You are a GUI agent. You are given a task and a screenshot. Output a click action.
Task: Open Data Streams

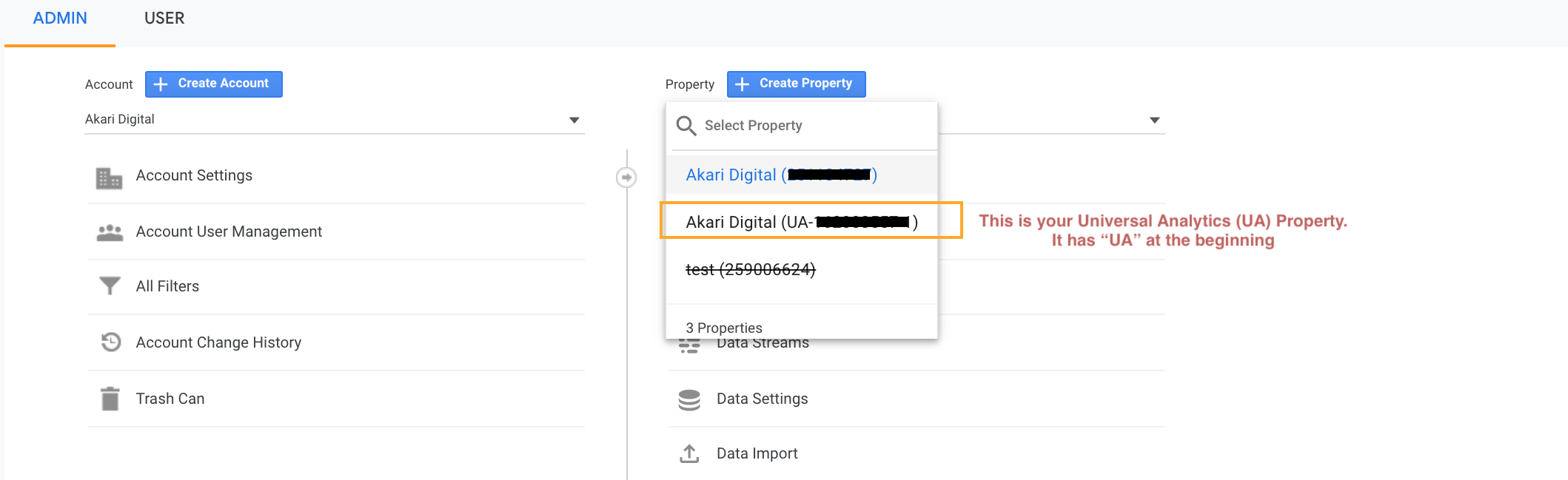(x=763, y=344)
